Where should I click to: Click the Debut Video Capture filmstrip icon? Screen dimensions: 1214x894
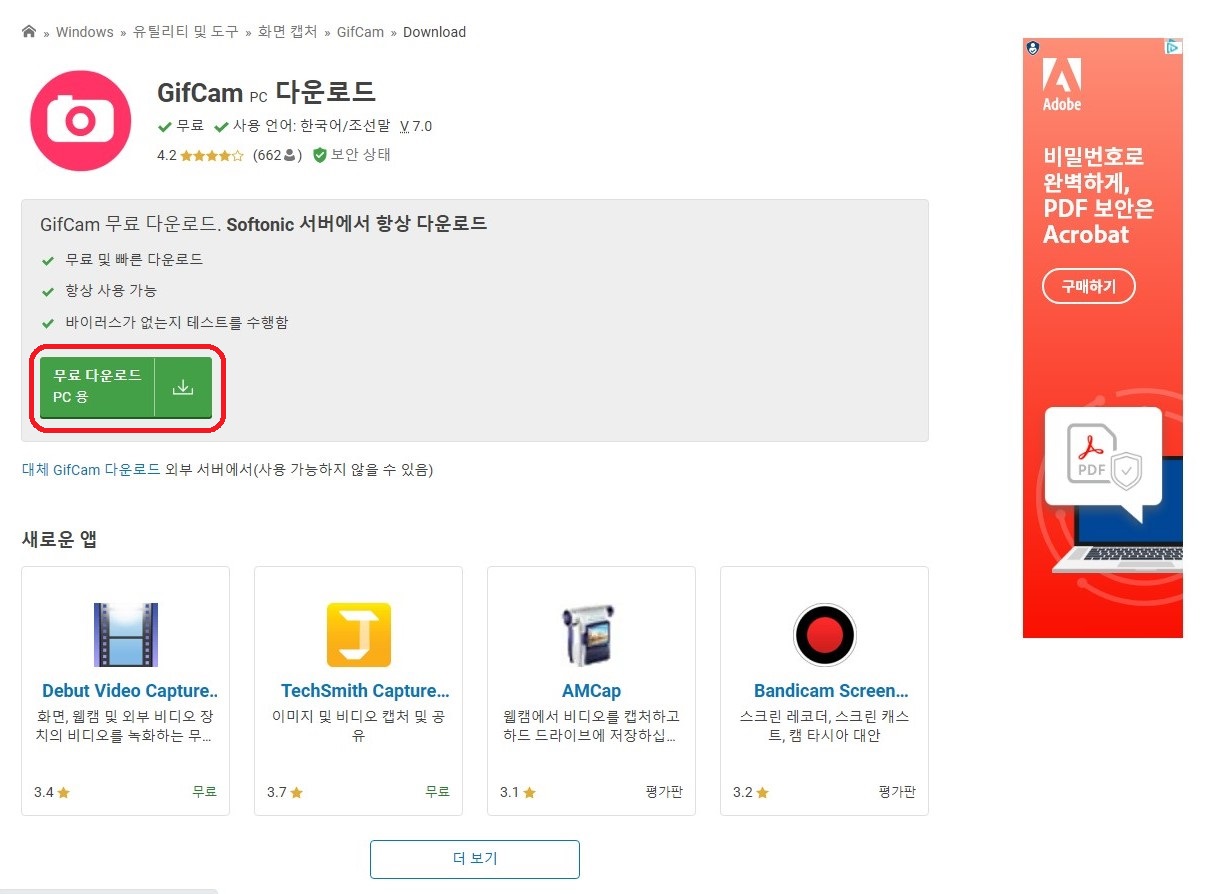126,635
